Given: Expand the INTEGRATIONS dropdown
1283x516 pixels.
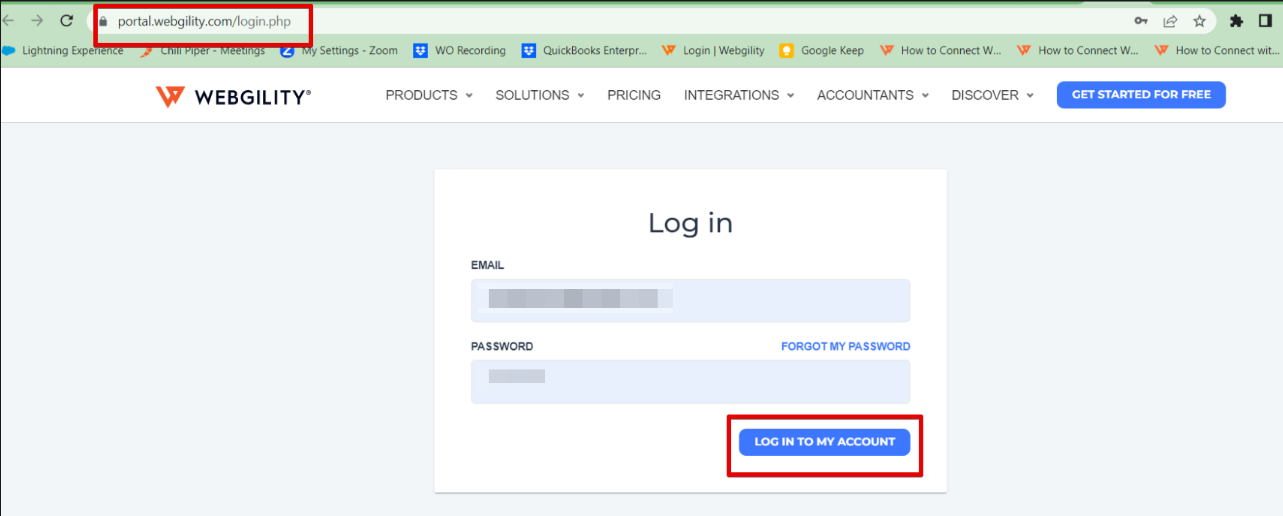Looking at the screenshot, I should tap(739, 95).
